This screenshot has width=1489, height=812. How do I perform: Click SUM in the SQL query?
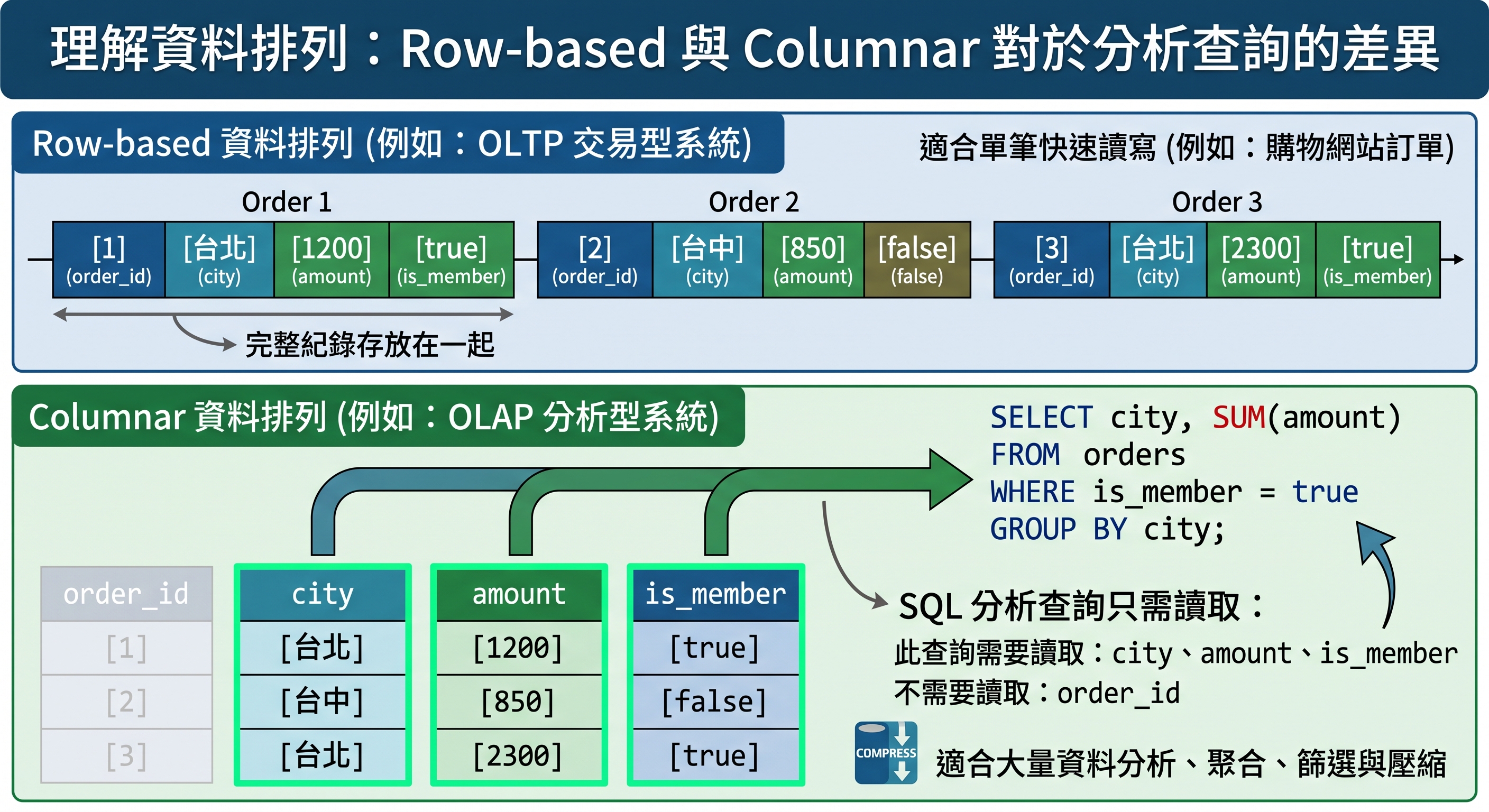coord(1239,417)
